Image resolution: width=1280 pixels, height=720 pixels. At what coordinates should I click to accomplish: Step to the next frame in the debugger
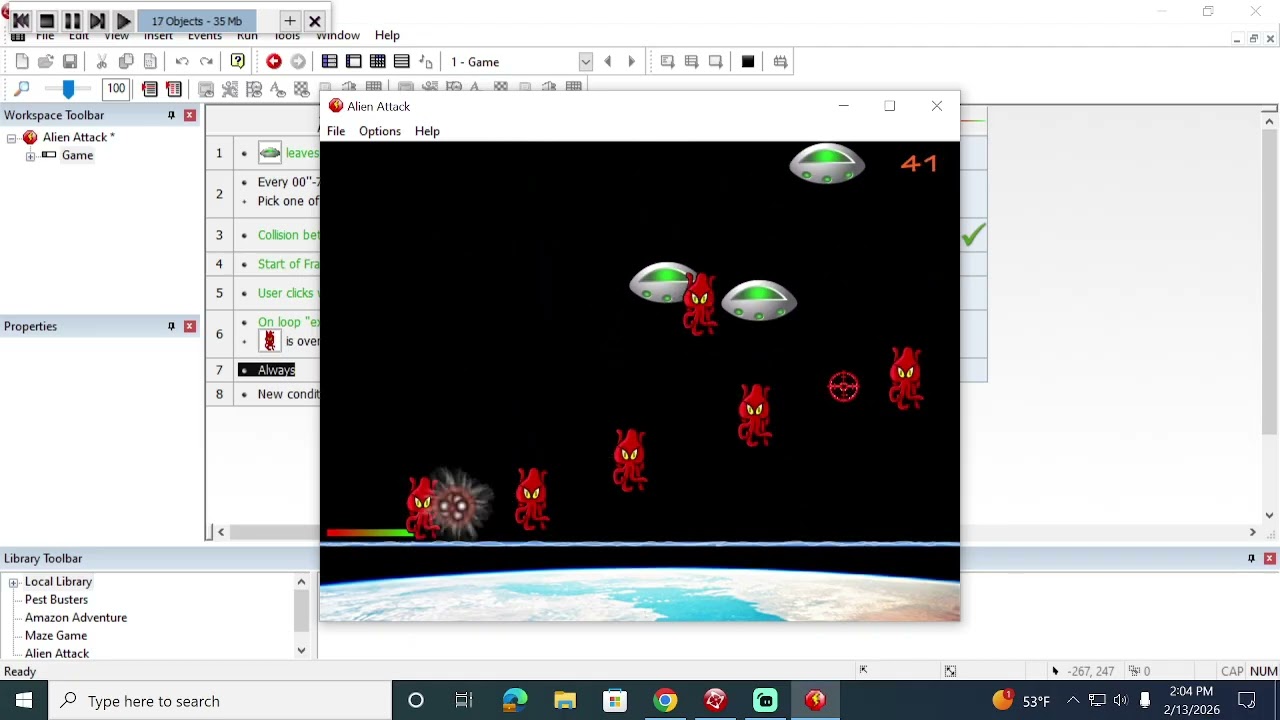[97, 20]
